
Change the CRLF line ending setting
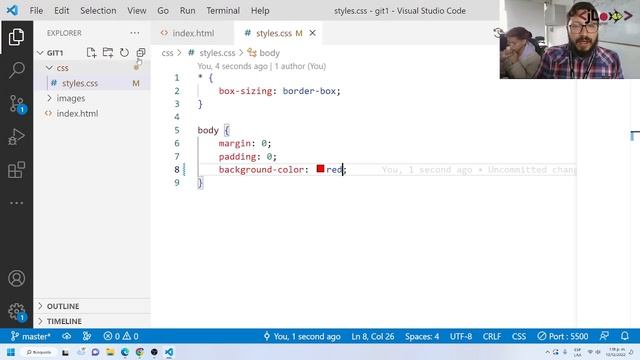coord(492,336)
